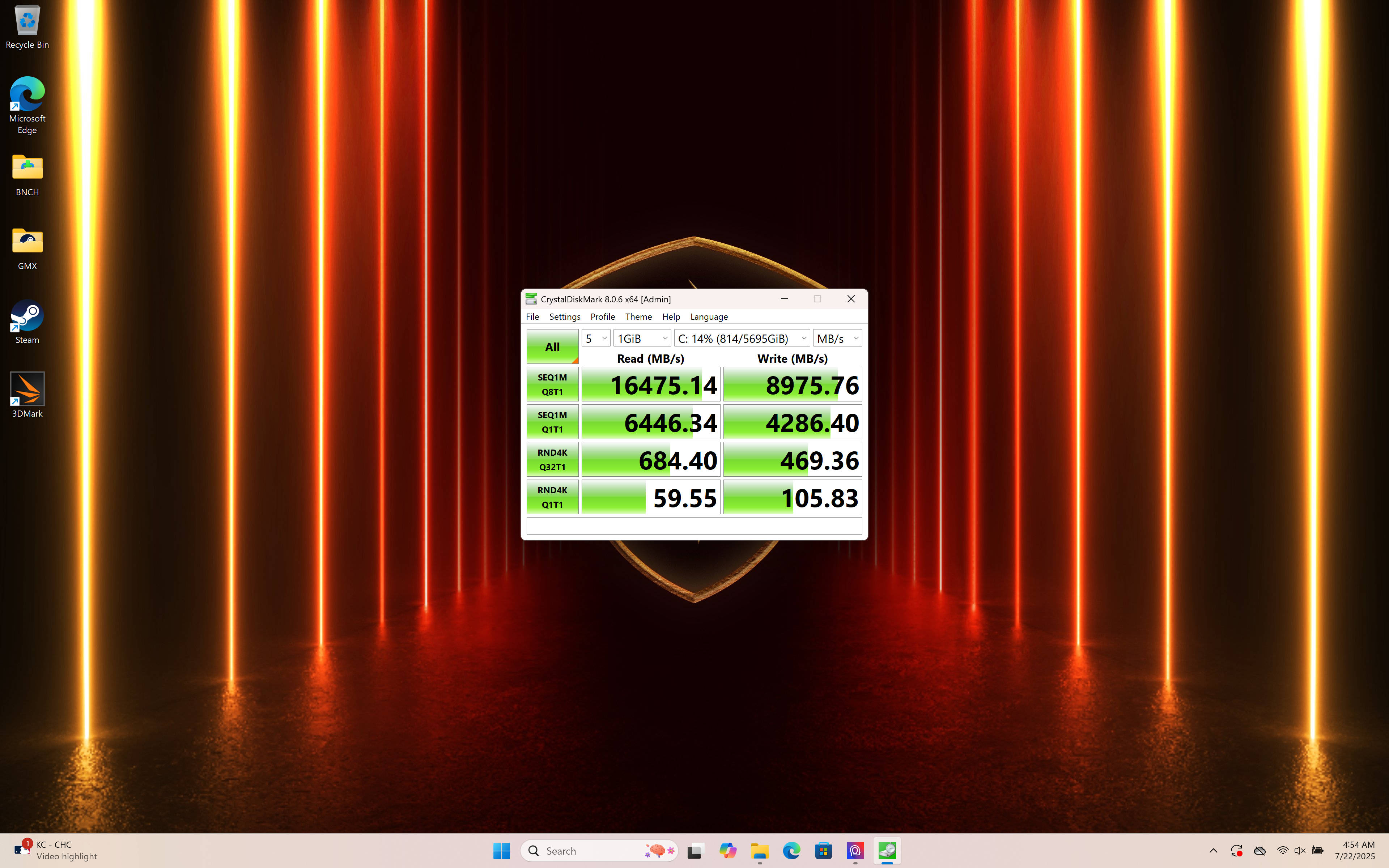Click the taskbar Search box
This screenshot has height=868, width=1389.
[599, 851]
